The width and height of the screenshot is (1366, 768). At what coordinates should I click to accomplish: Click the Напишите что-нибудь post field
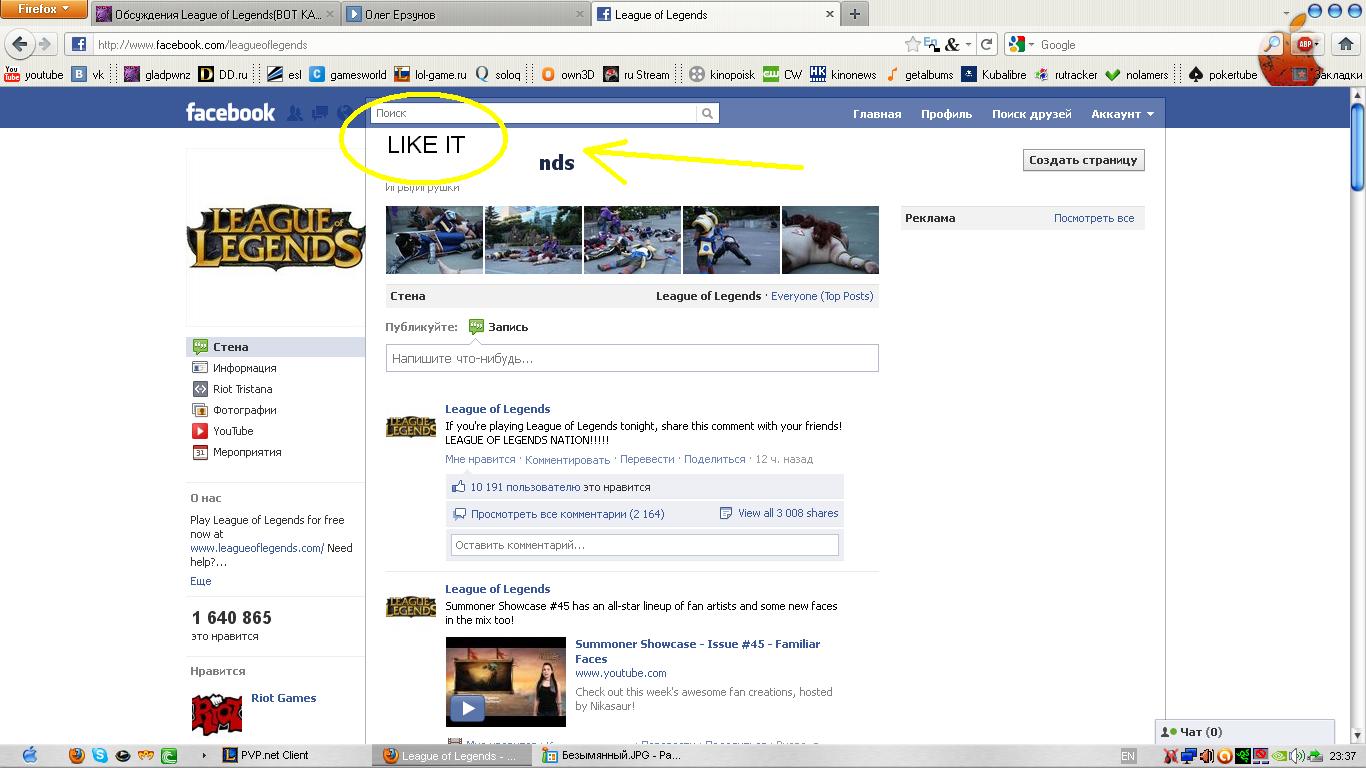point(632,358)
